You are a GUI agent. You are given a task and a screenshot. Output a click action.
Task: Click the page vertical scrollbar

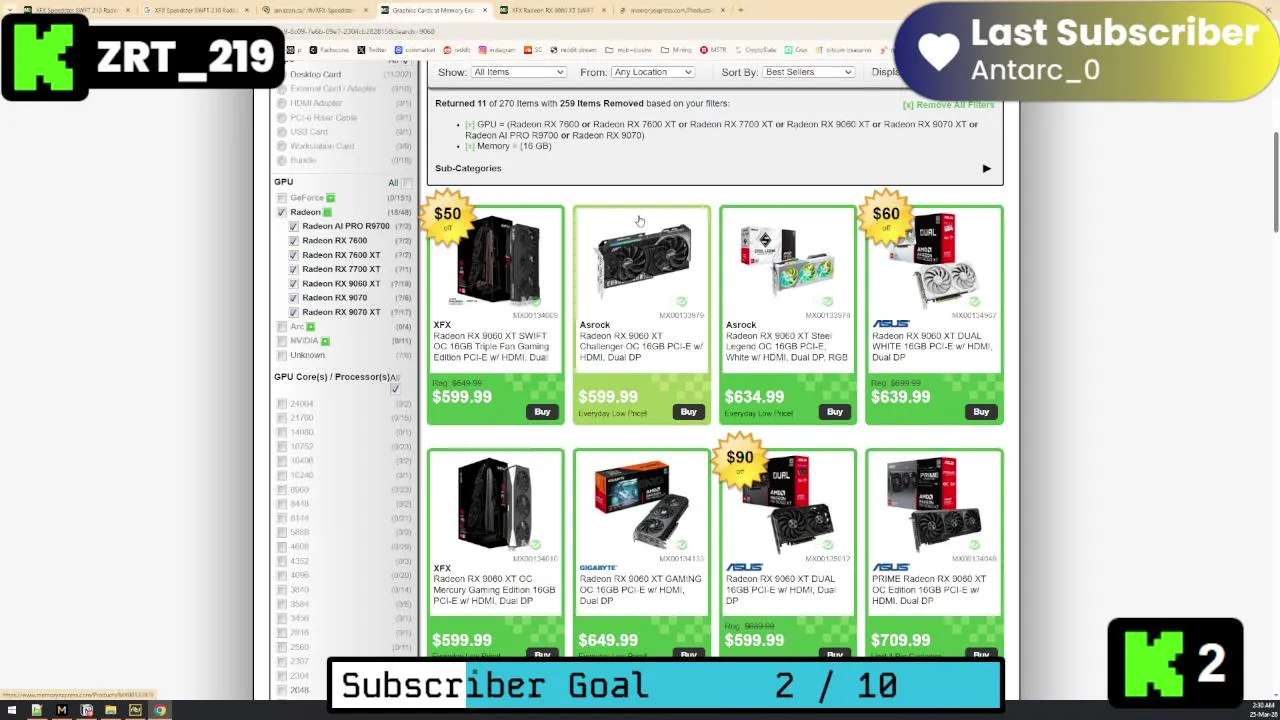tap(1275, 180)
